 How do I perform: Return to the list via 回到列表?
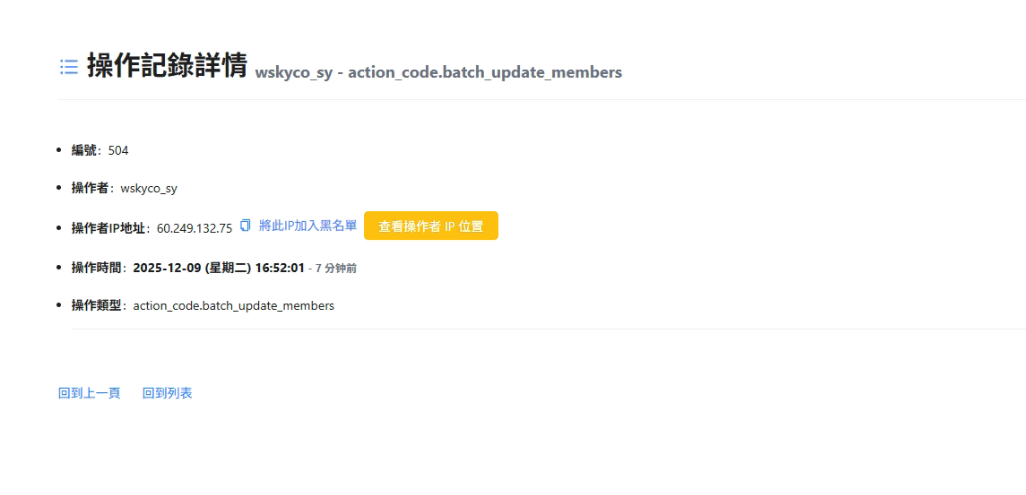[x=167, y=393]
